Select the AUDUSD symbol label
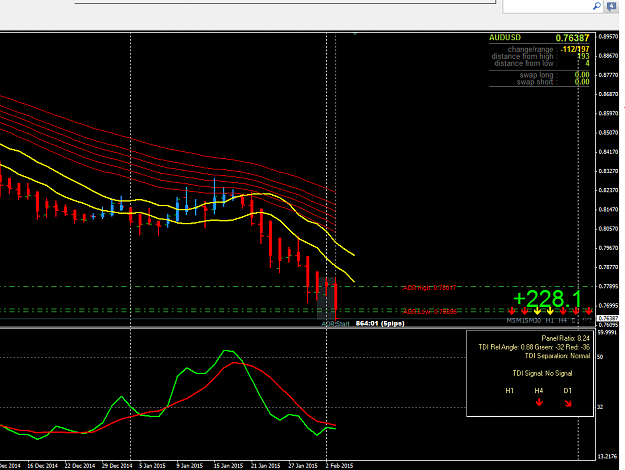This screenshot has width=625, height=470. coord(505,37)
